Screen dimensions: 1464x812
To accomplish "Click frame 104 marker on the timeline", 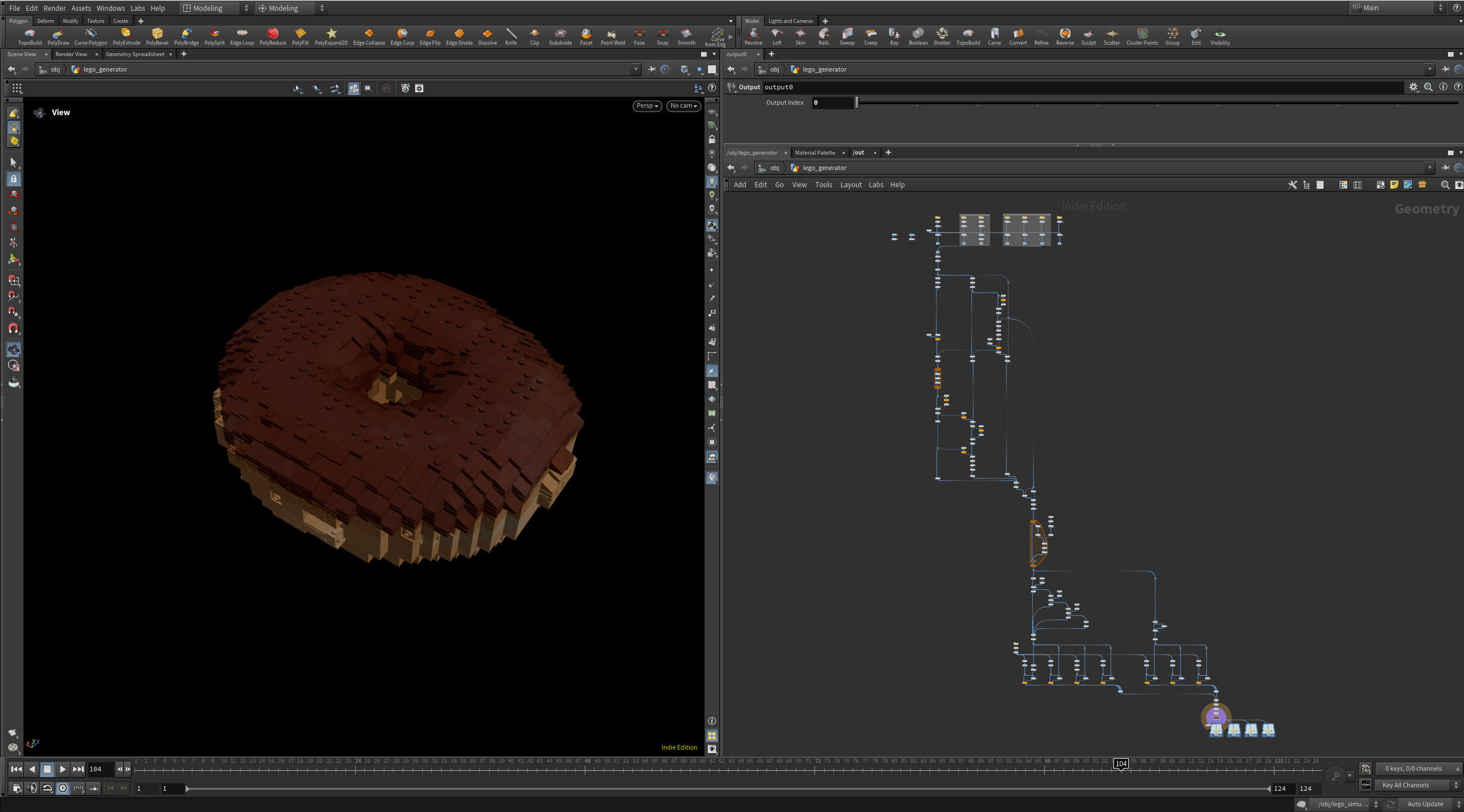I will pos(1121,763).
